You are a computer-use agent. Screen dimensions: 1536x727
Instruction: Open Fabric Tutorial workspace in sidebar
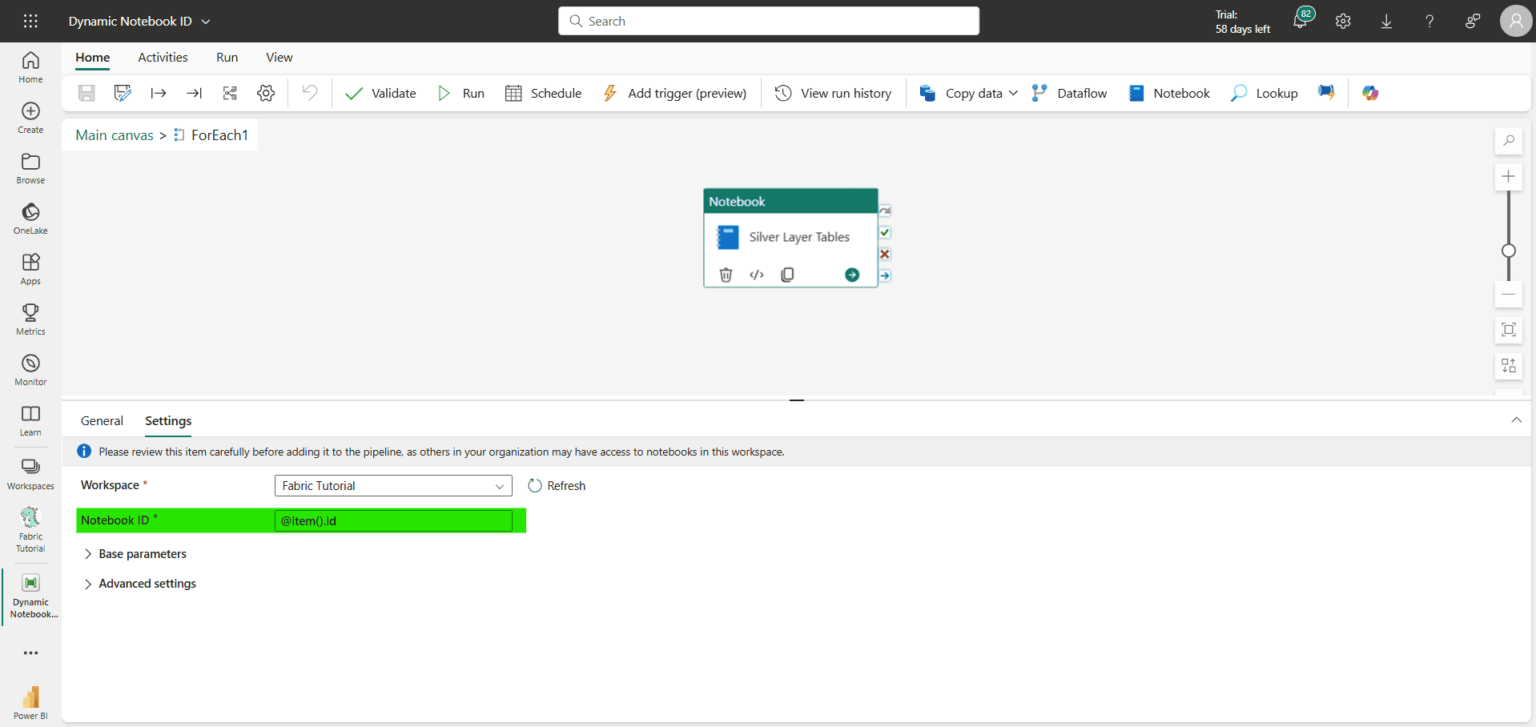coord(31,530)
